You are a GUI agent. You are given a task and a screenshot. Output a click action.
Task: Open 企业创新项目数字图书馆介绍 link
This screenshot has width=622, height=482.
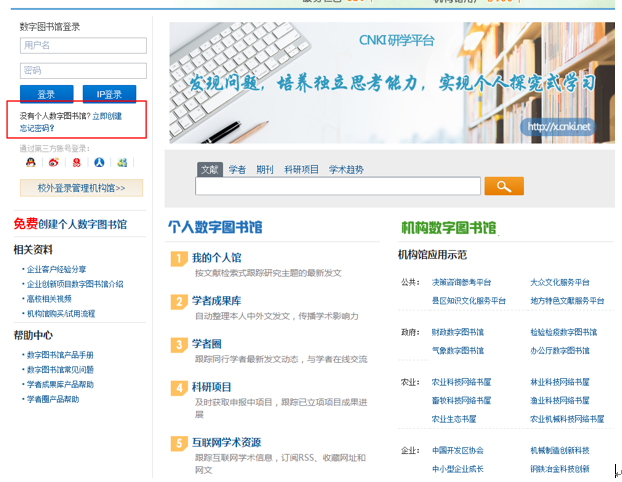pos(75,284)
